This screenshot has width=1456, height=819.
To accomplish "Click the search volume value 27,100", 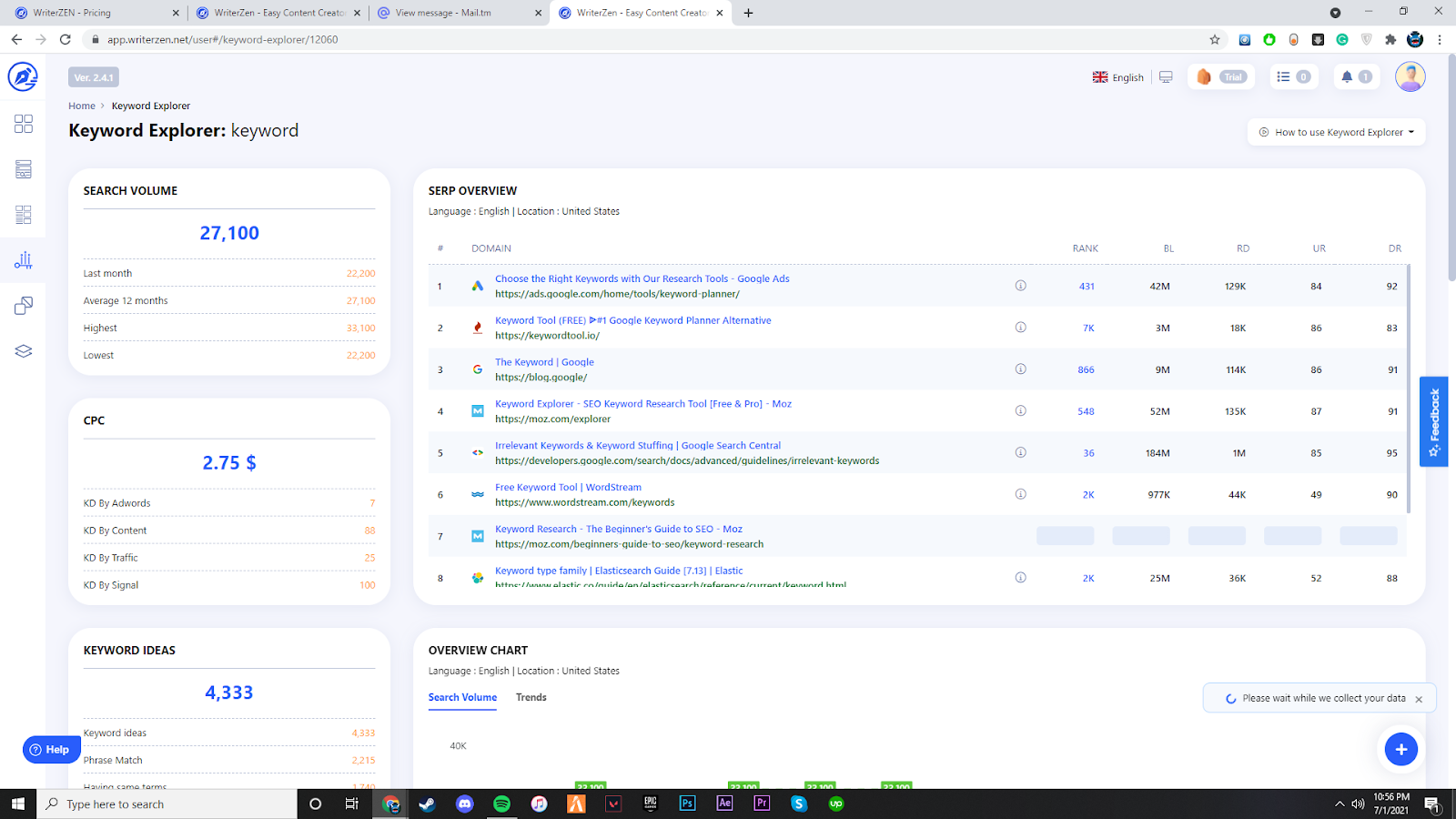I will click(229, 233).
